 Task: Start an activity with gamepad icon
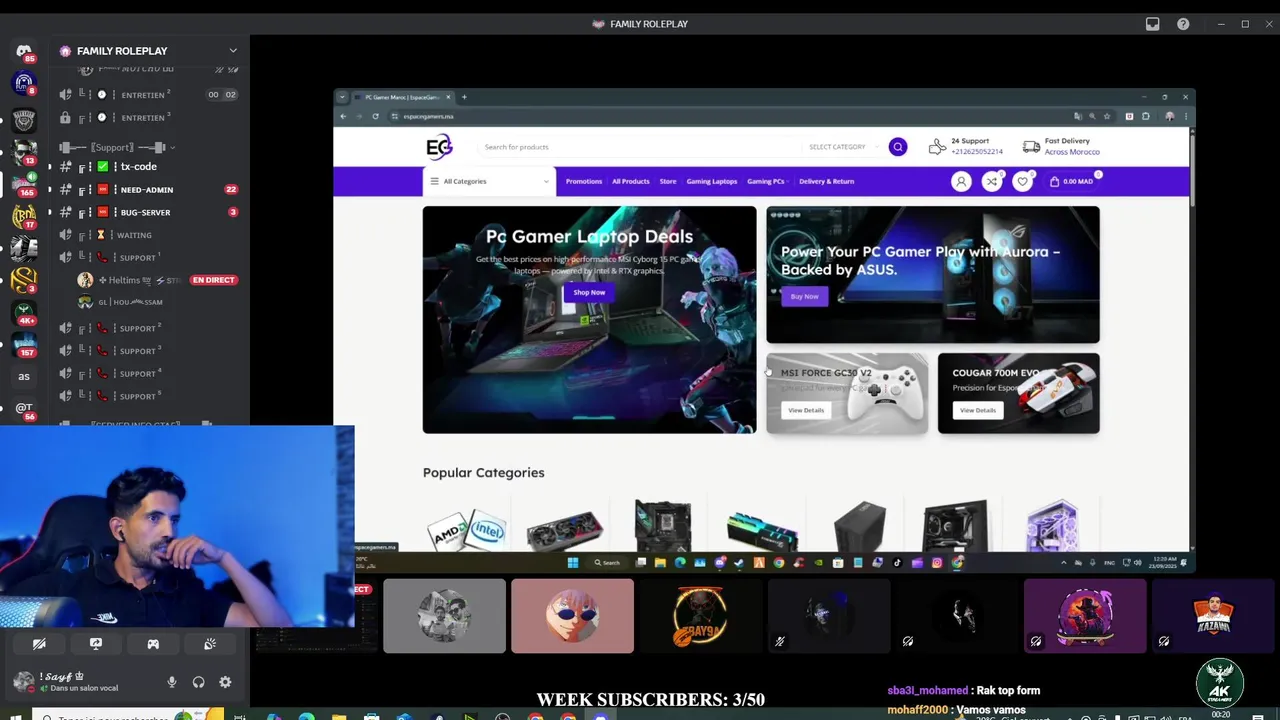pos(153,644)
